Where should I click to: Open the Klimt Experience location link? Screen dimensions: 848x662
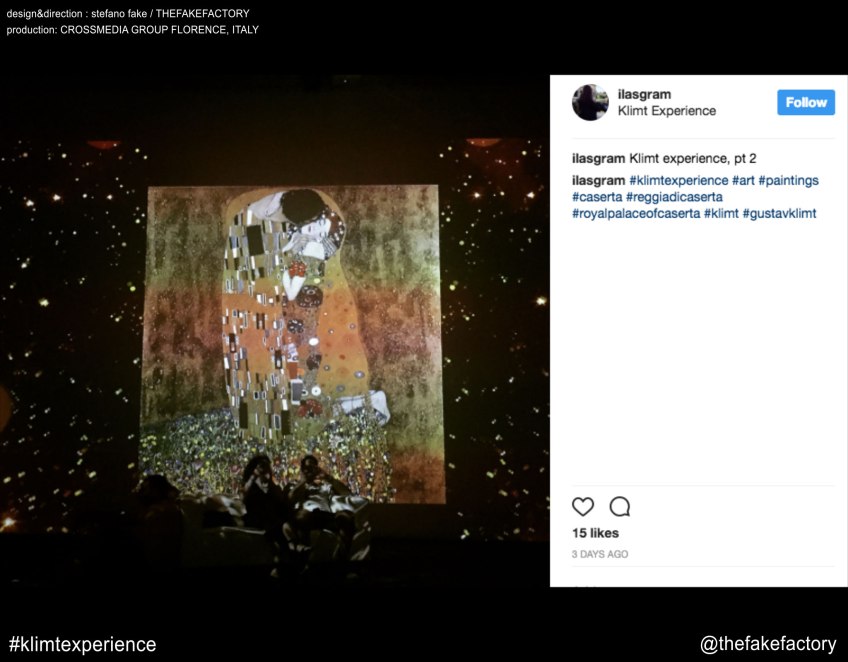[667, 111]
